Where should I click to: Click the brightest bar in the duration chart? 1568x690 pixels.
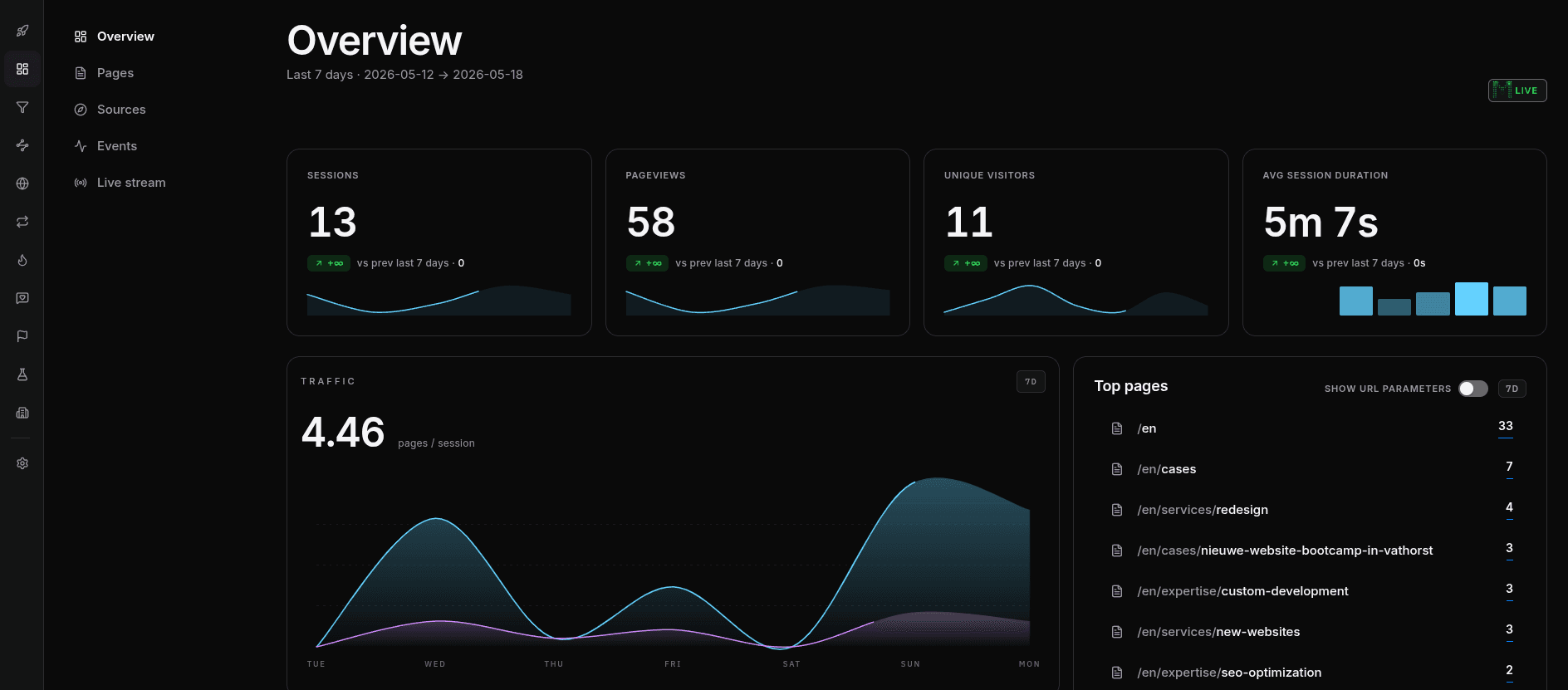pyautogui.click(x=1471, y=299)
